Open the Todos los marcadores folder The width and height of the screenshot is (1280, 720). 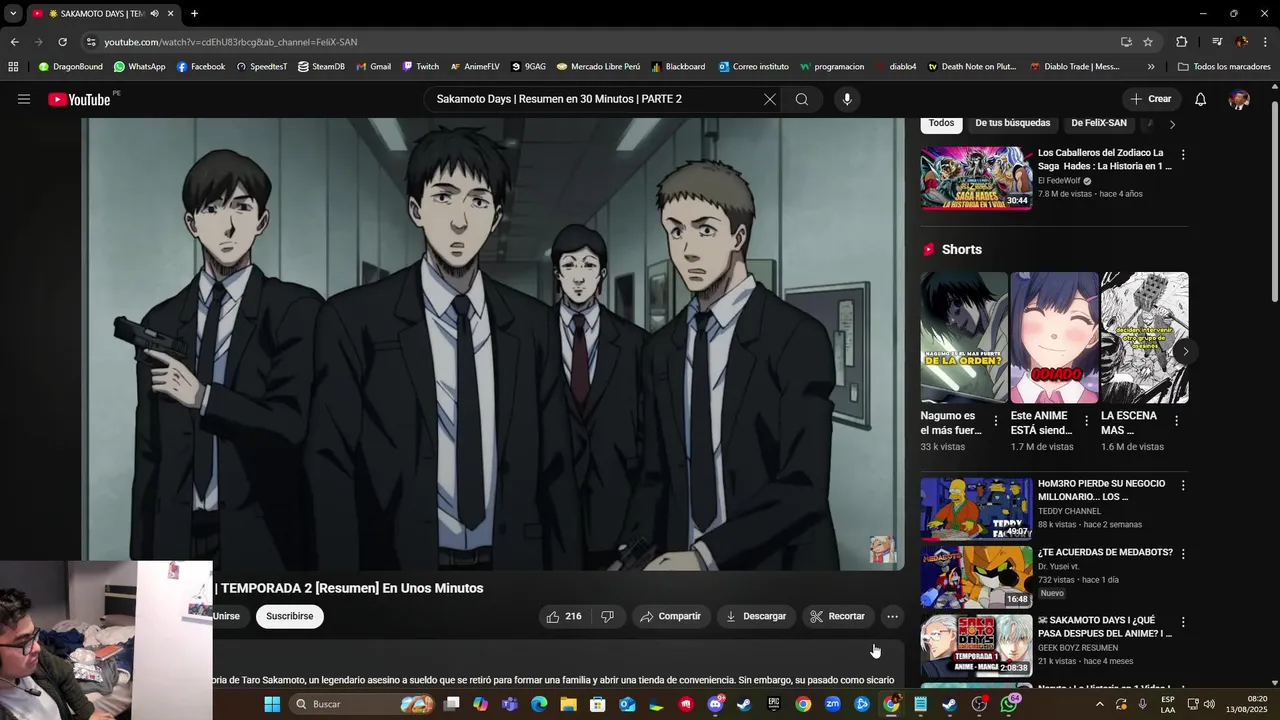1224,67
